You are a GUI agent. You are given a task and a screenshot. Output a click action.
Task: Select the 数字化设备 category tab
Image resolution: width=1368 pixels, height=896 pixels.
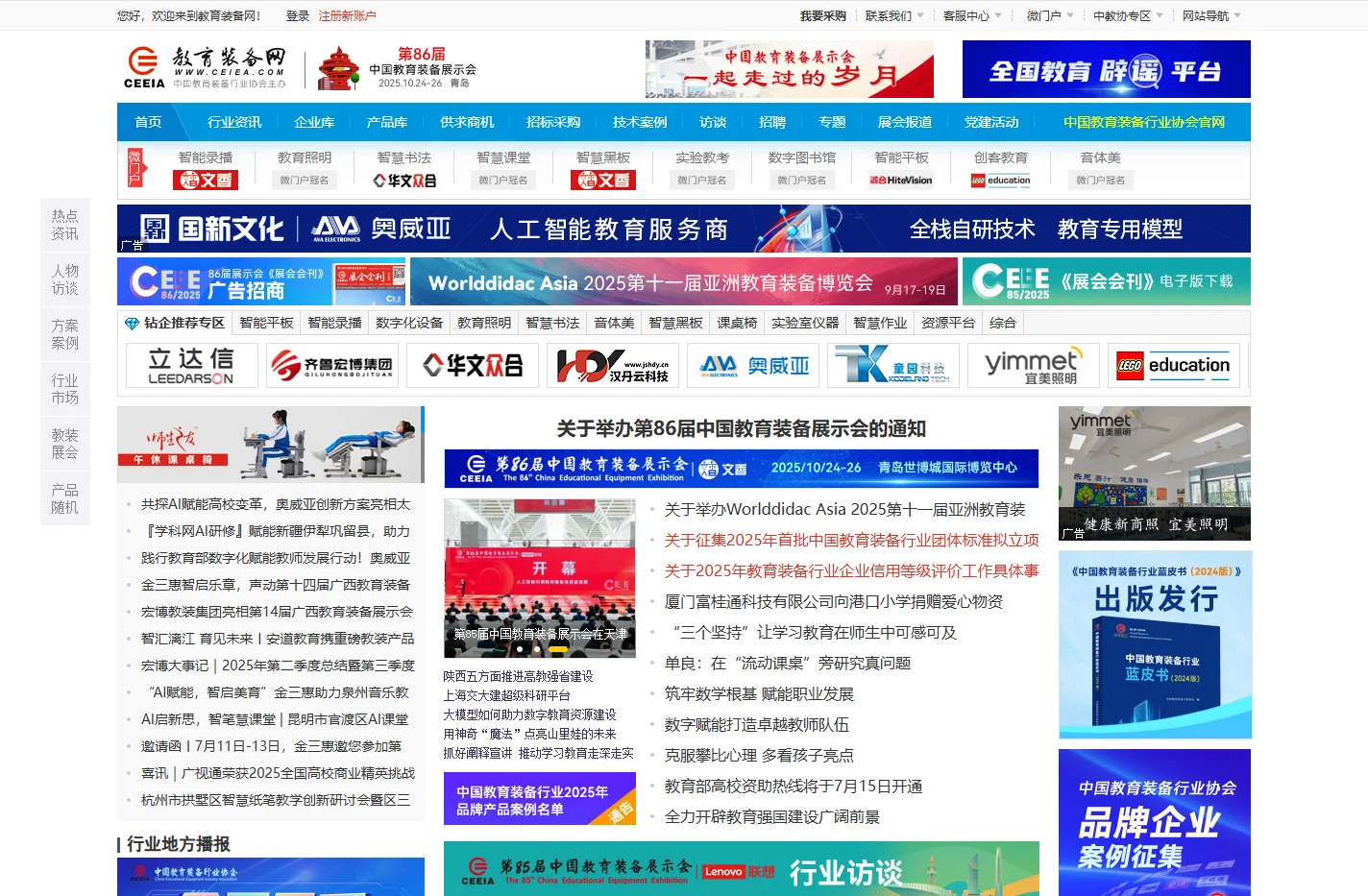point(409,323)
